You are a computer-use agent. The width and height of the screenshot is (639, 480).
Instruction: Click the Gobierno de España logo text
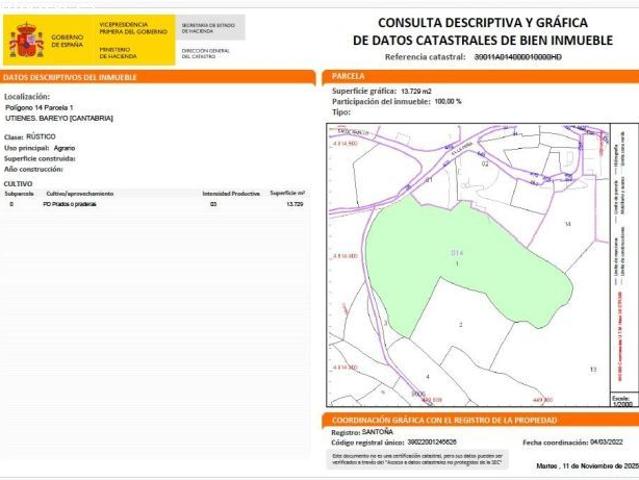coord(67,40)
